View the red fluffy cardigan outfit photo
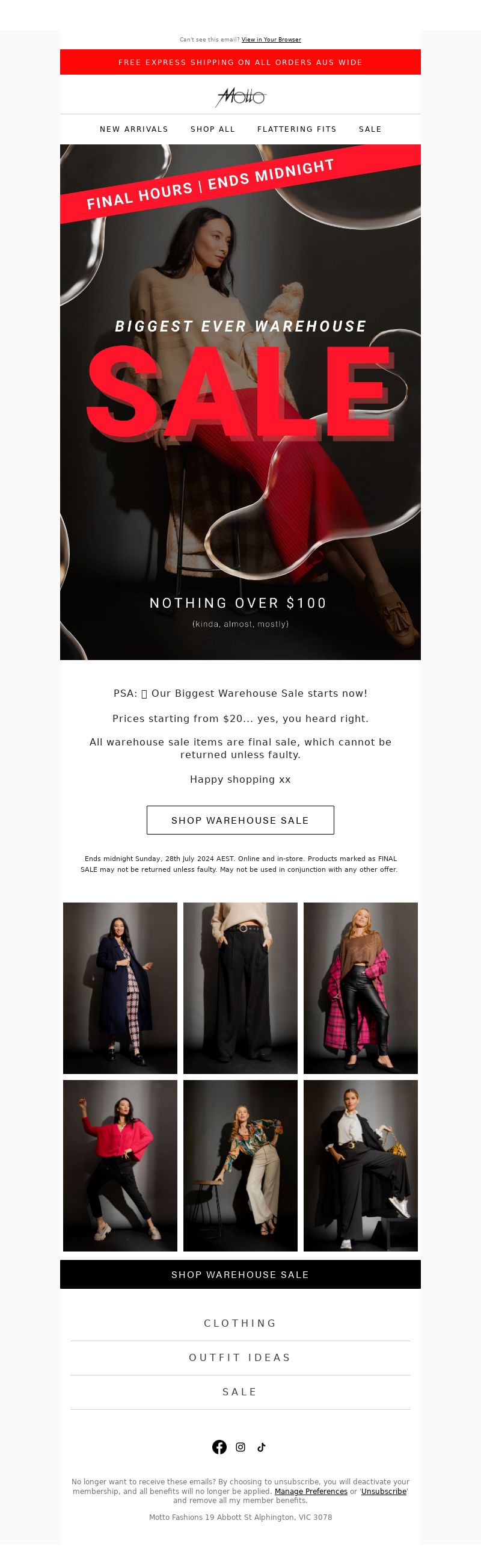Screen dimensions: 481x1568 [120, 1165]
